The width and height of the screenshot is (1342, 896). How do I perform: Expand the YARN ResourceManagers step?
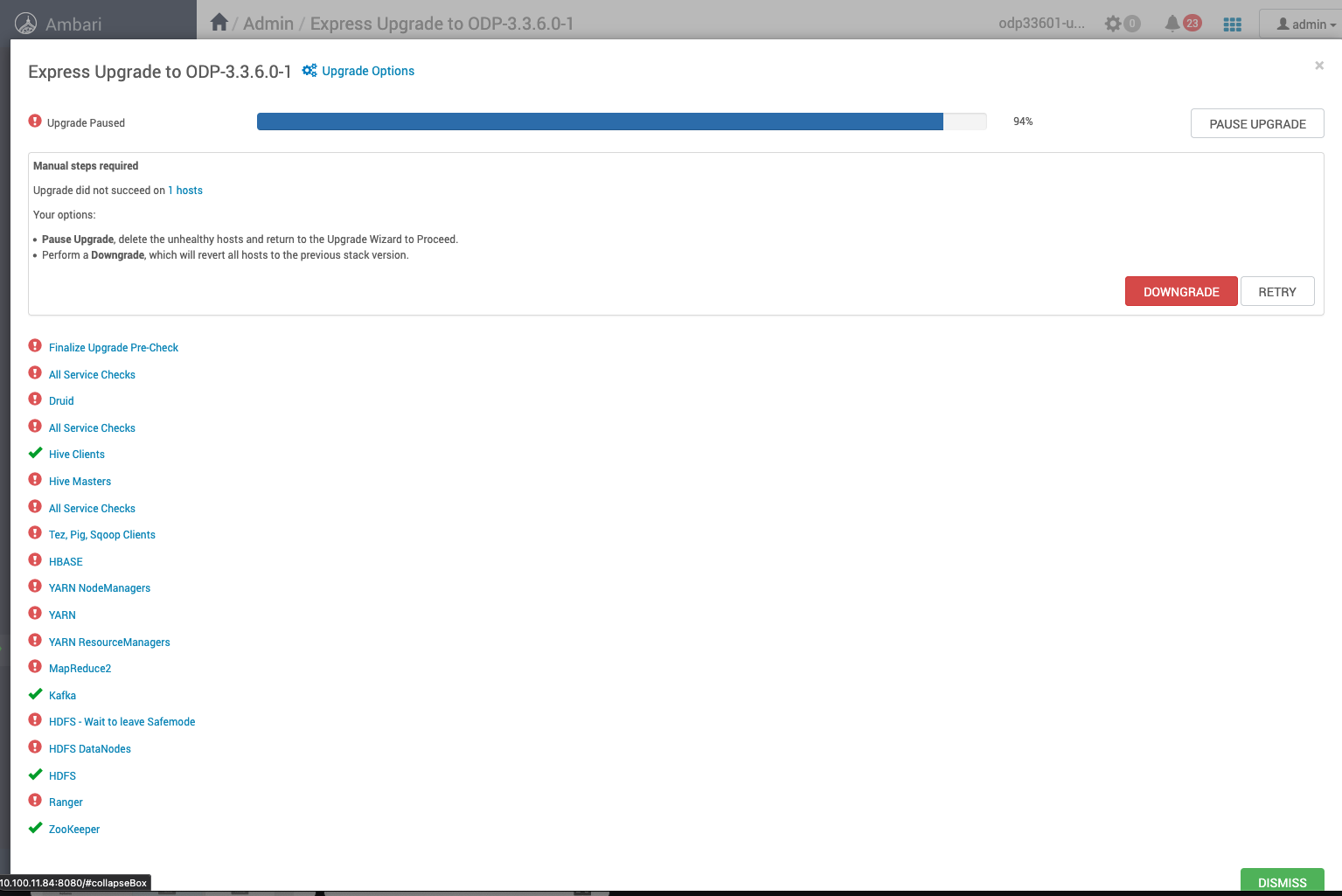click(x=109, y=642)
